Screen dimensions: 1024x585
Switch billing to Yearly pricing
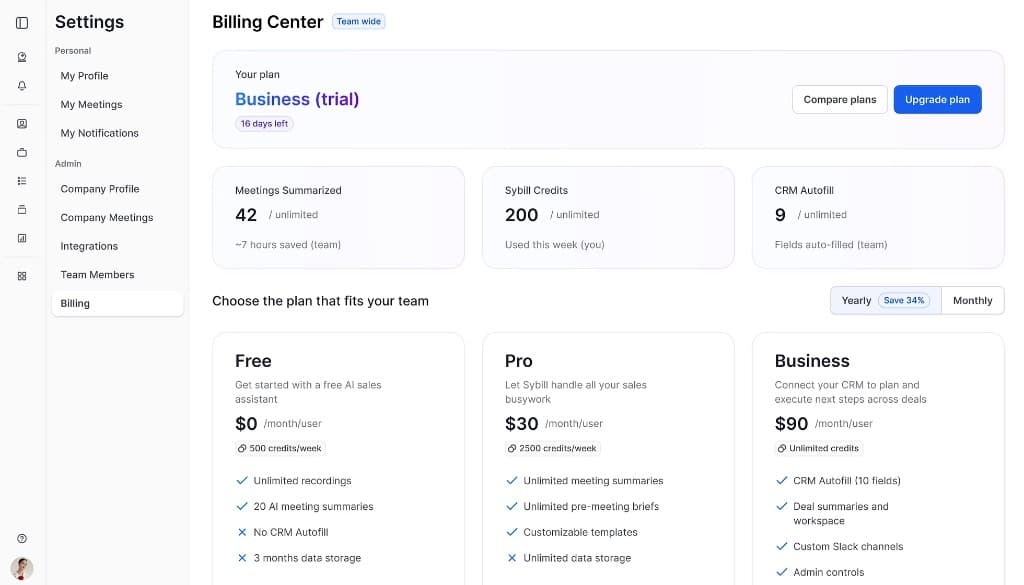click(x=856, y=300)
